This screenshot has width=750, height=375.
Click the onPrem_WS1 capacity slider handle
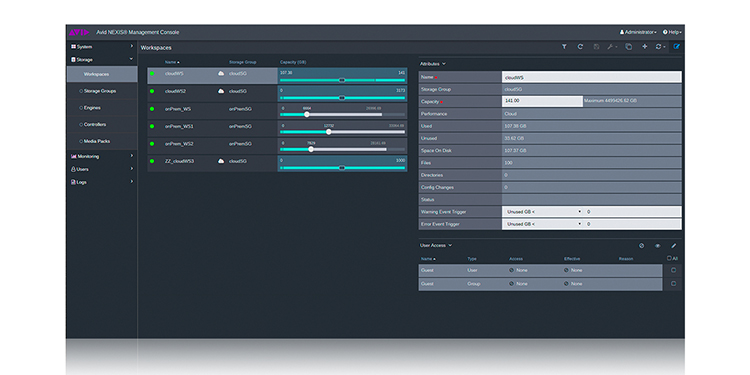329,132
